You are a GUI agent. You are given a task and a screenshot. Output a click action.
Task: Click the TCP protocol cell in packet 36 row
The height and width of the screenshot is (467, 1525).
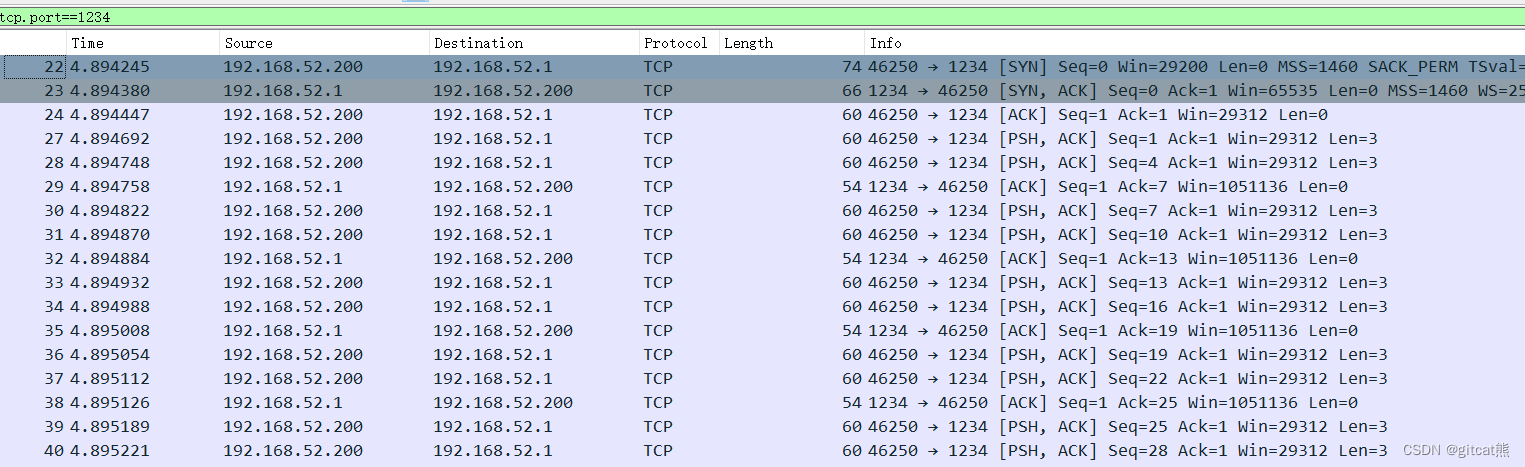click(658, 355)
